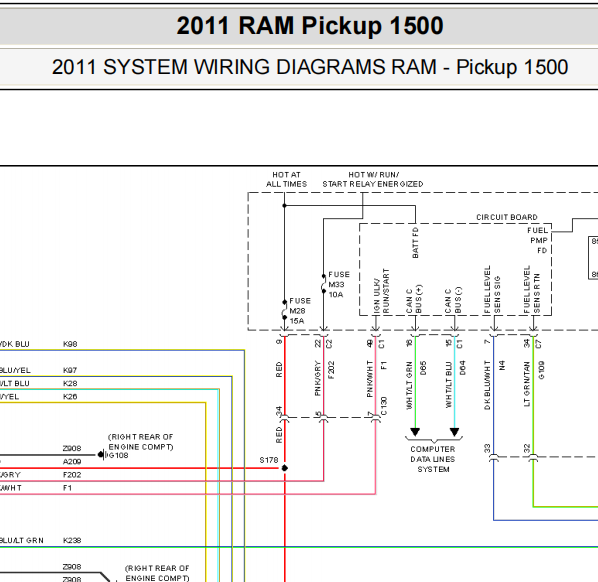Screen dimensions: 598x582
Task: Select the "COMPUTER DATA LINES SYSTEM" label
Action: (433, 459)
